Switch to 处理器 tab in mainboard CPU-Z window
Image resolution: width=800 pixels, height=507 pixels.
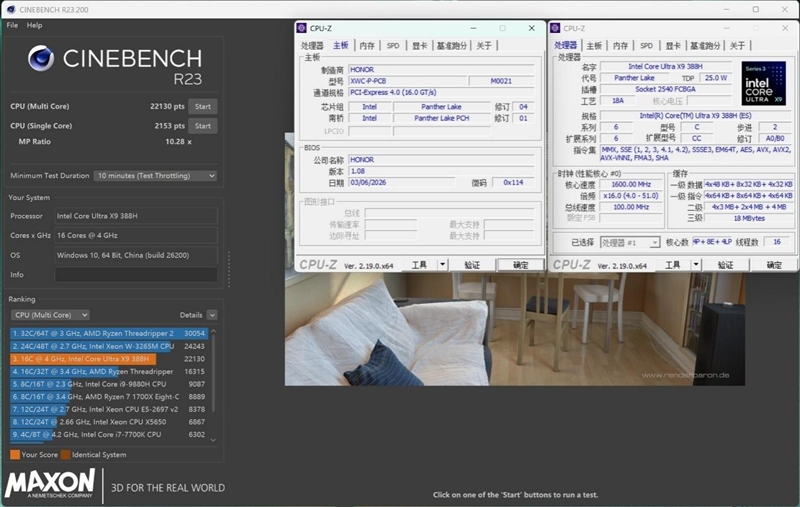pos(312,46)
